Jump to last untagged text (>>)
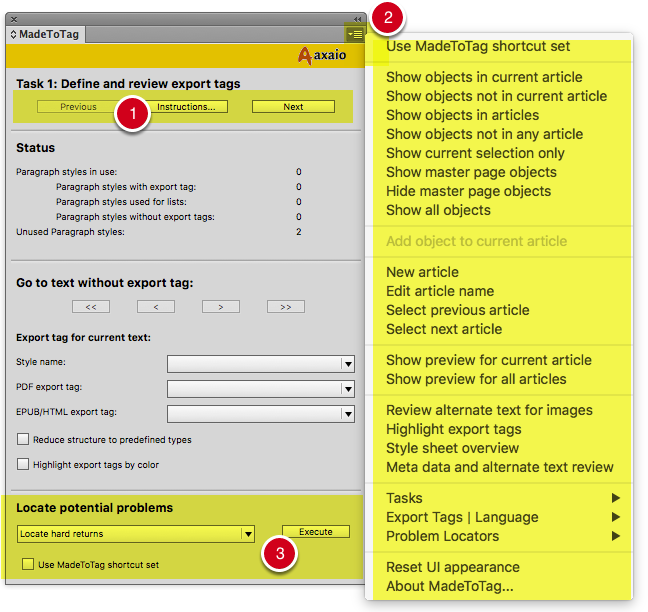Screen dimensions: 648x612 tap(286, 307)
